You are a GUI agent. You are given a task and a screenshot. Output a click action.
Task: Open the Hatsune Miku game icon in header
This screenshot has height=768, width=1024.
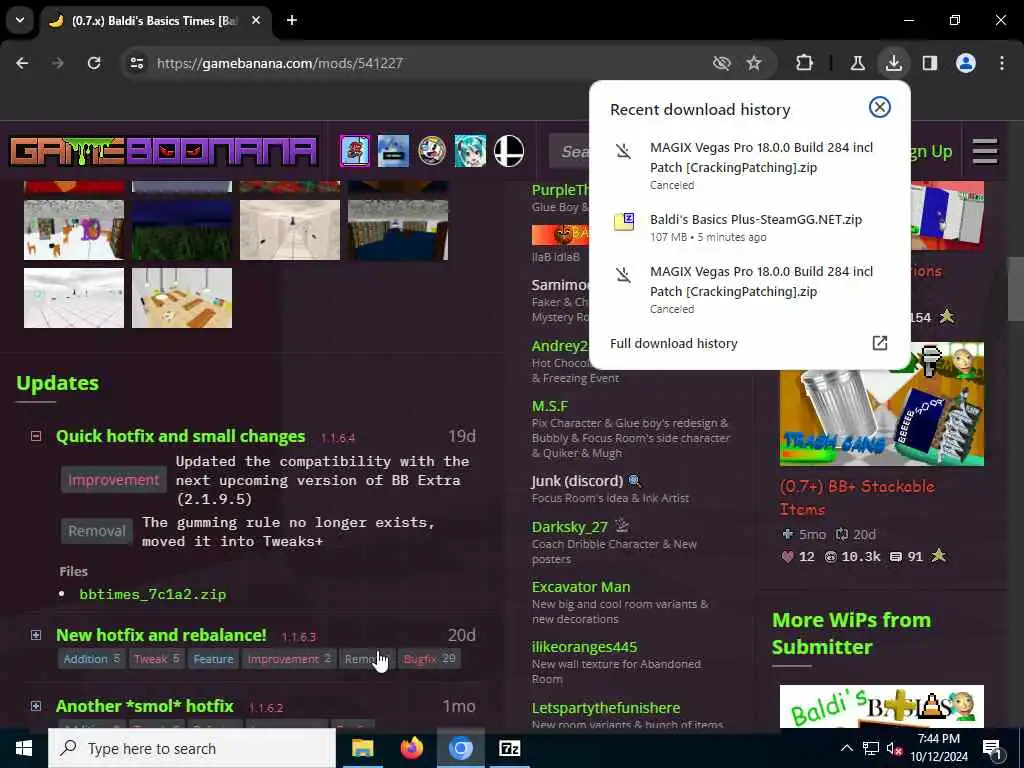click(x=470, y=151)
